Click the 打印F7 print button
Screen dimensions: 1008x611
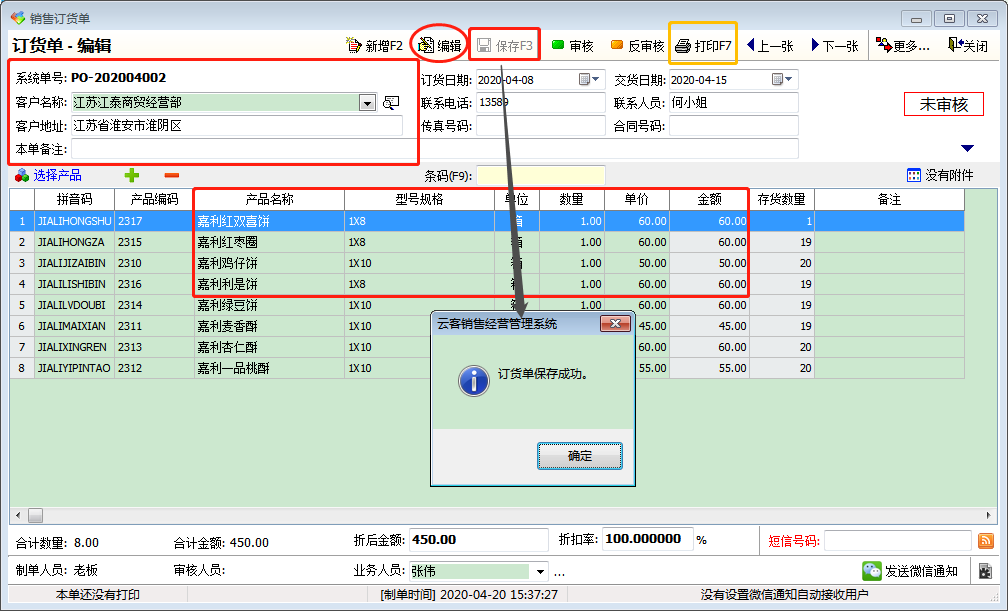(703, 46)
